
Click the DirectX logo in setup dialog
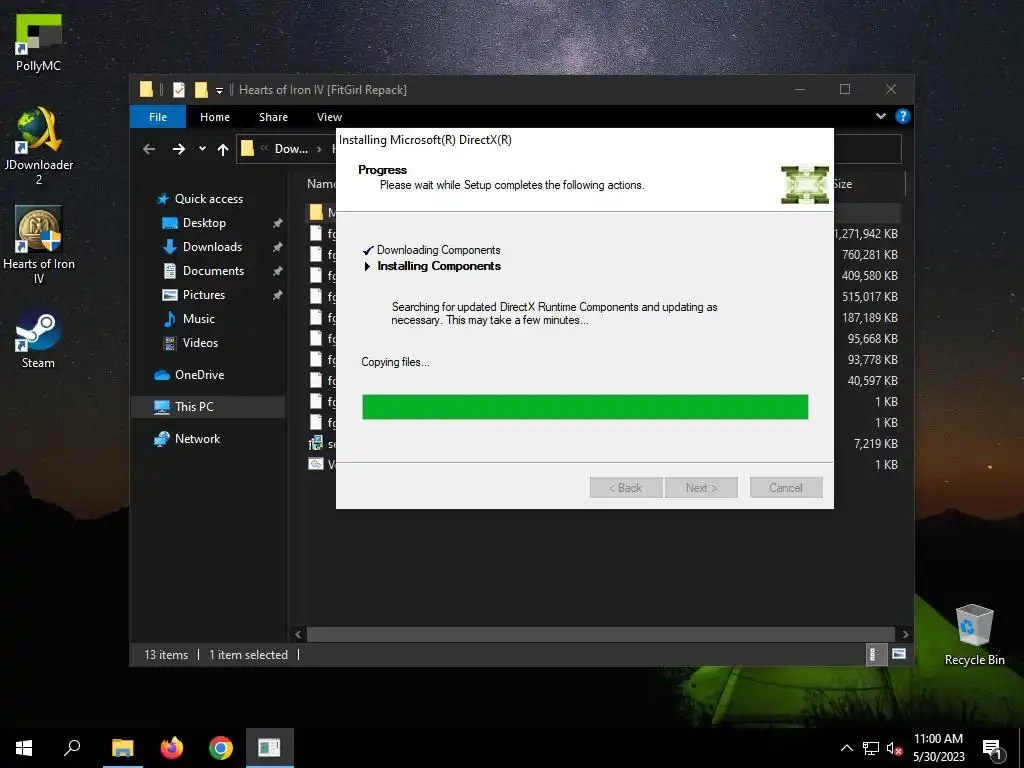pyautogui.click(x=805, y=184)
